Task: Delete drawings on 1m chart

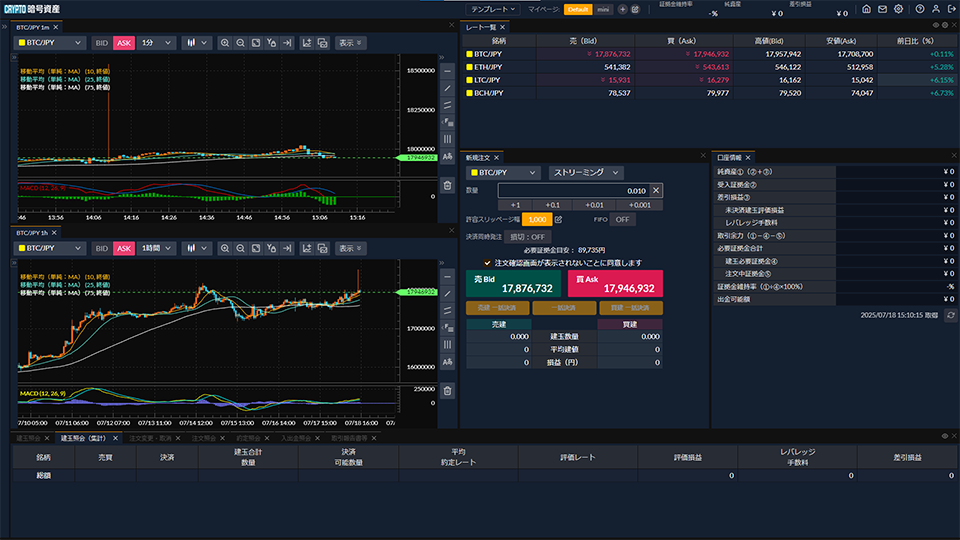Action: [x=448, y=185]
